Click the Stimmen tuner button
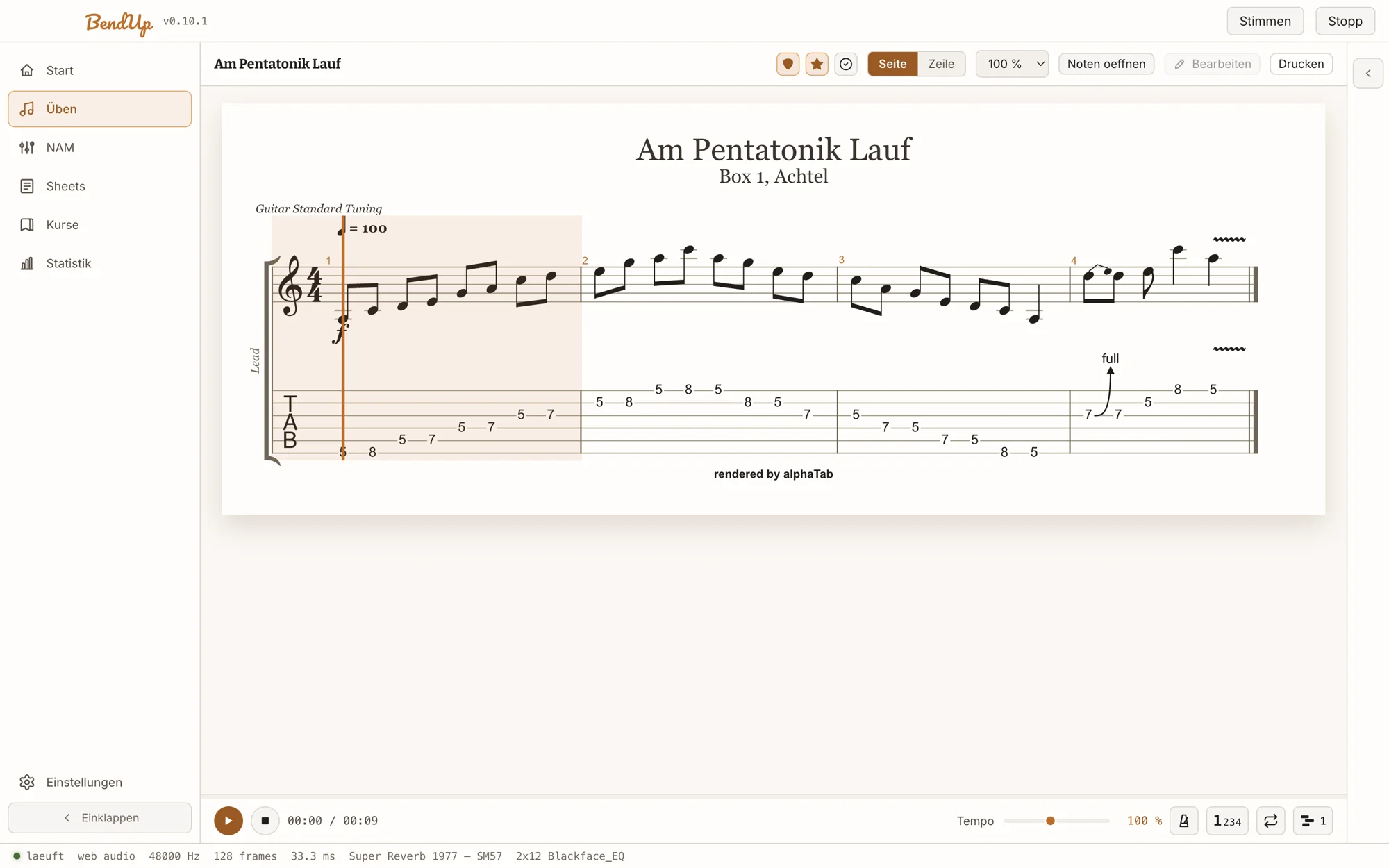 1265,21
